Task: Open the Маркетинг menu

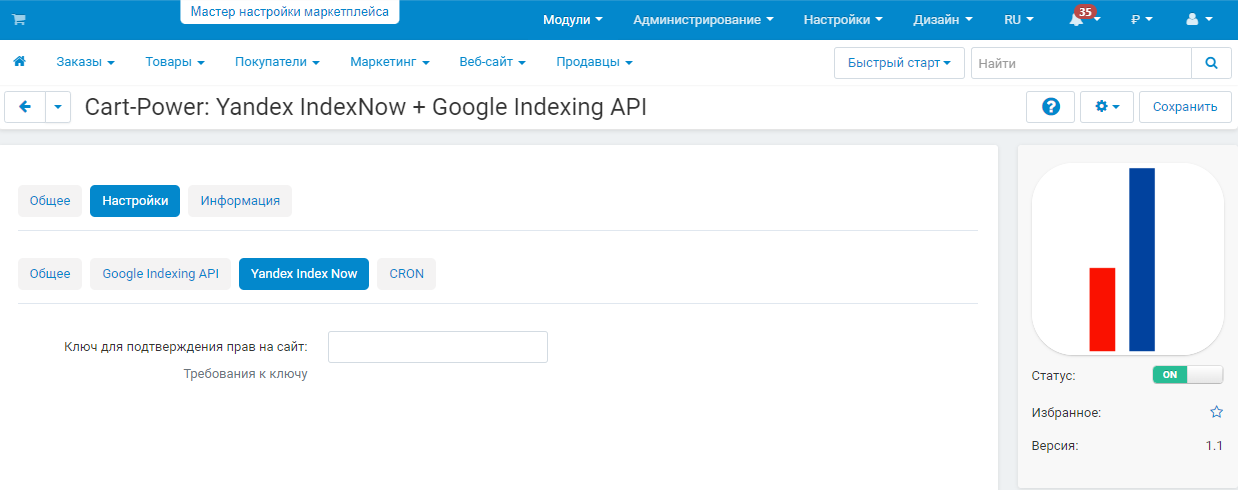Action: (x=389, y=62)
